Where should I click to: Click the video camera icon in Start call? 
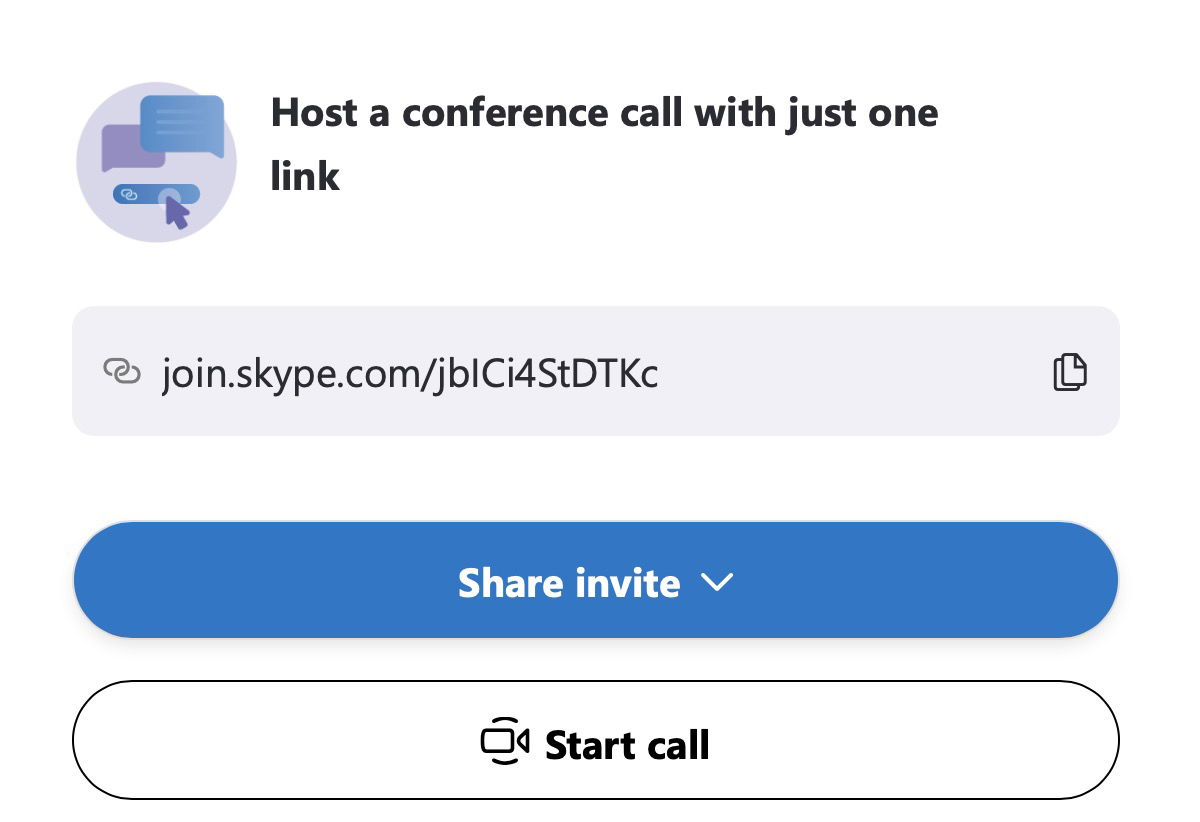click(x=505, y=742)
